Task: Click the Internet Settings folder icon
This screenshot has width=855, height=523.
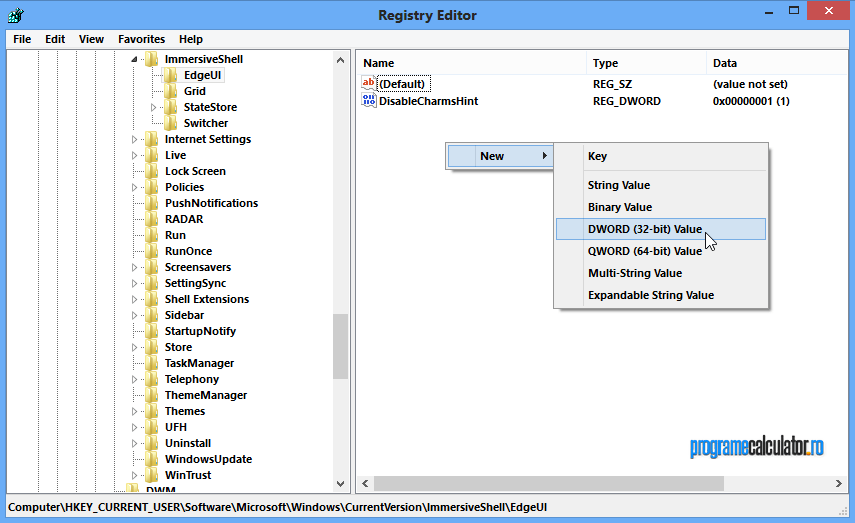Action: pos(152,139)
